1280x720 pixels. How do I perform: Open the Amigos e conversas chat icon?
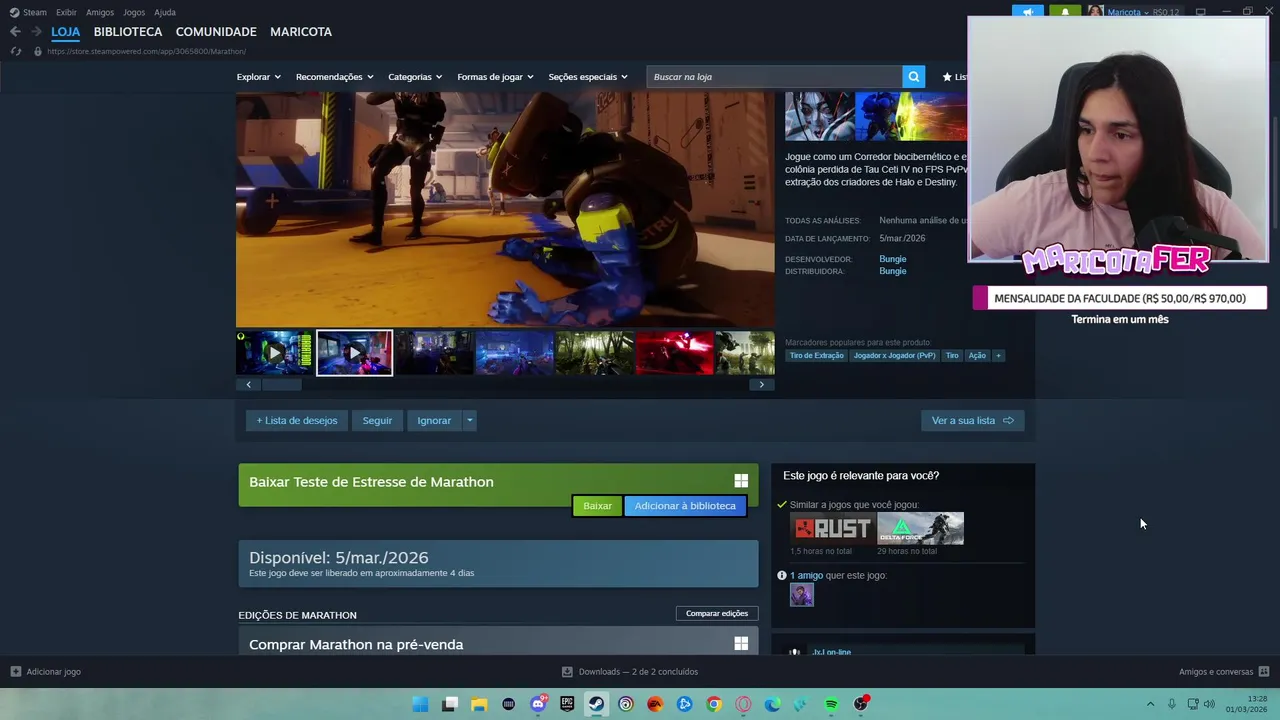click(1263, 672)
